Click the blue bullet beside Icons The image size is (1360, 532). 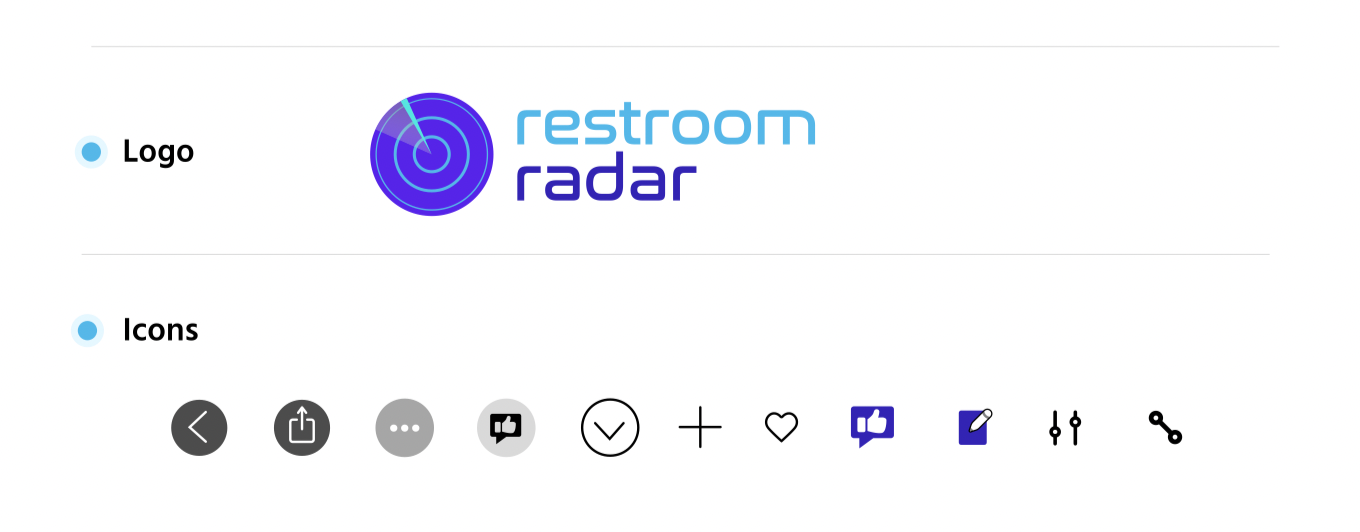87,330
